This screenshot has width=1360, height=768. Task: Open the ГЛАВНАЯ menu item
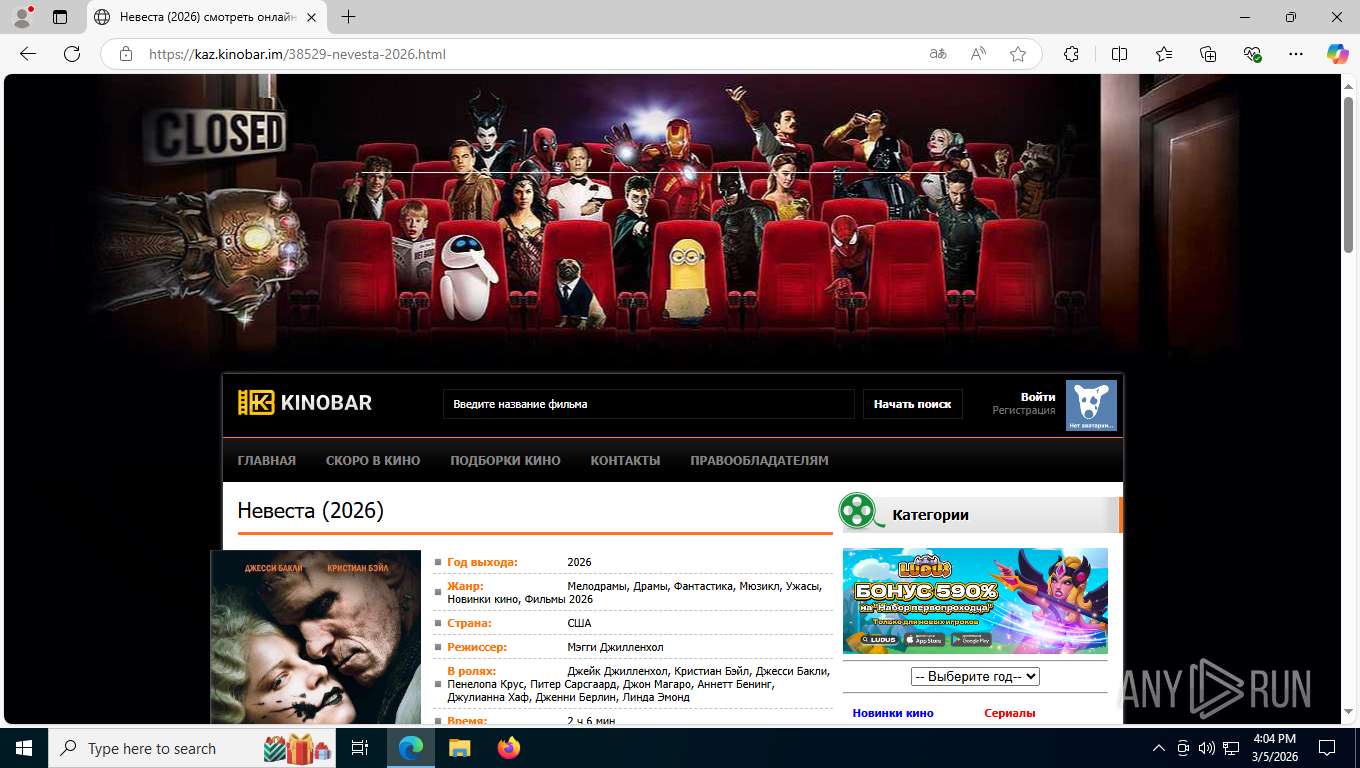[267, 461]
